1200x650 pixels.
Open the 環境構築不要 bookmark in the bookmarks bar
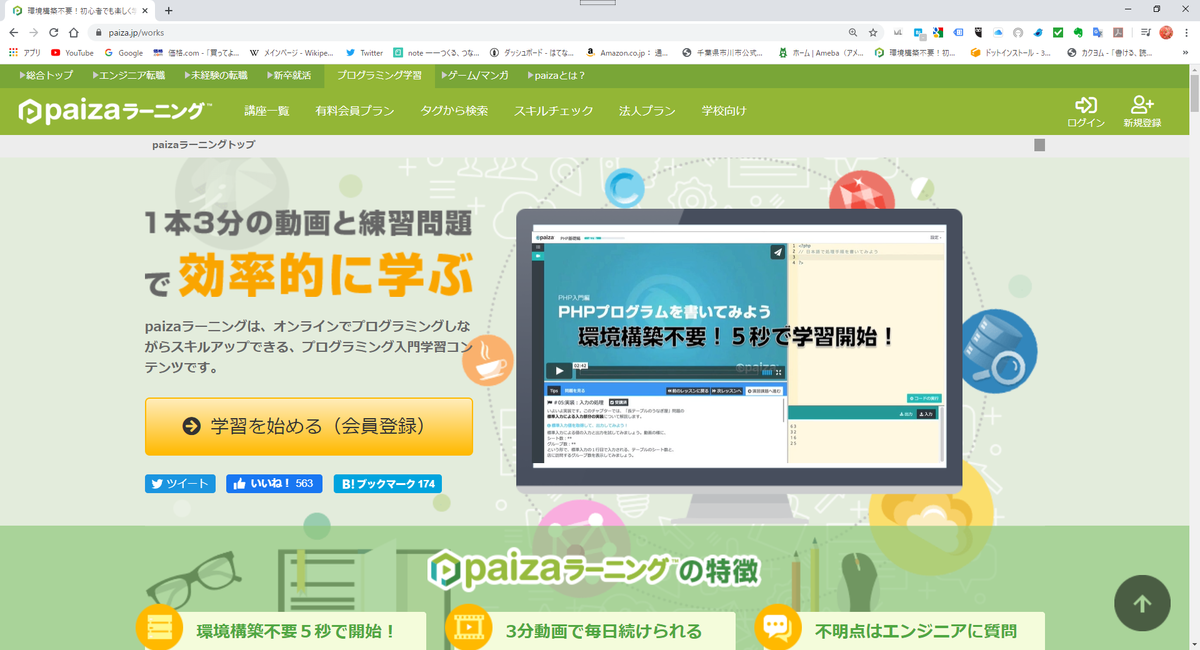pyautogui.click(x=916, y=52)
